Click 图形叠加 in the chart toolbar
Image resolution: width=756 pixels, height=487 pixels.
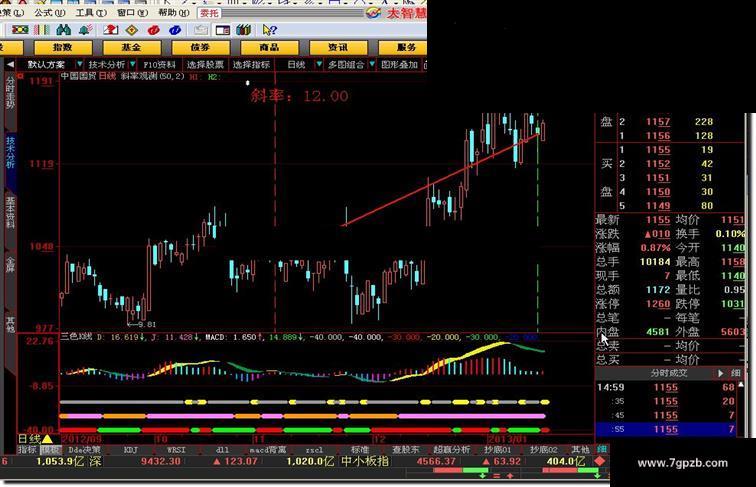(x=399, y=64)
